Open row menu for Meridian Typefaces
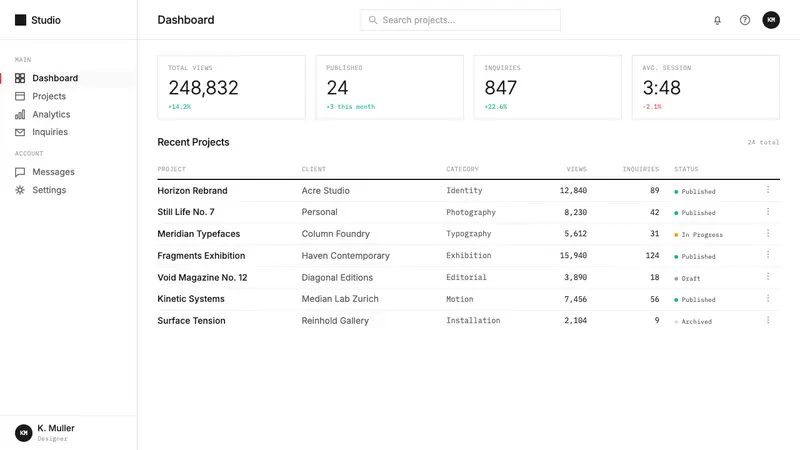Image resolution: width=800 pixels, height=450 pixels. 768,233
